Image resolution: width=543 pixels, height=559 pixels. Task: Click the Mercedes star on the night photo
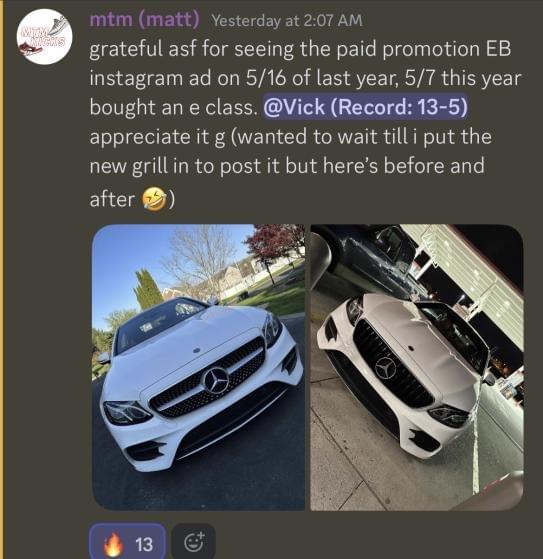pos(386,369)
